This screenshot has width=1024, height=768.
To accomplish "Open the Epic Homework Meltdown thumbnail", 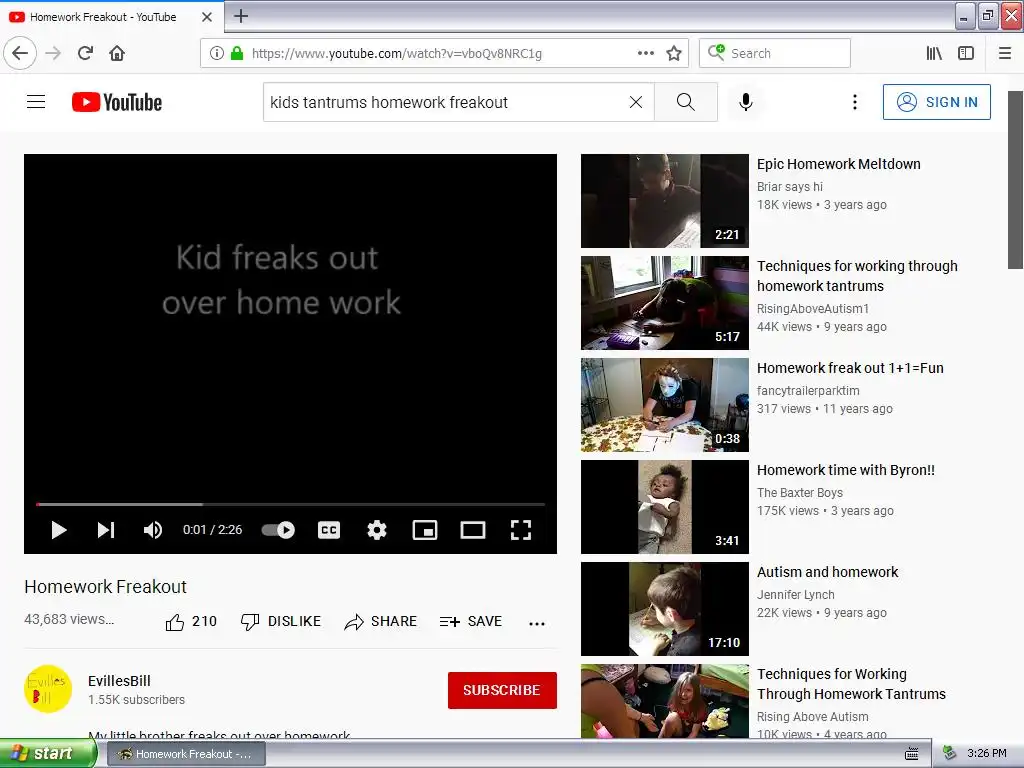I will (665, 201).
